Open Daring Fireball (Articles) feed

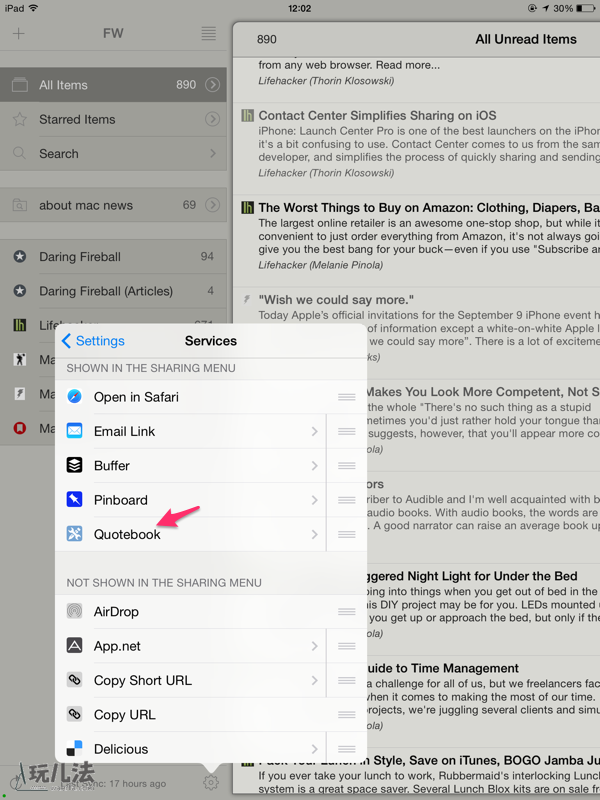(113, 291)
